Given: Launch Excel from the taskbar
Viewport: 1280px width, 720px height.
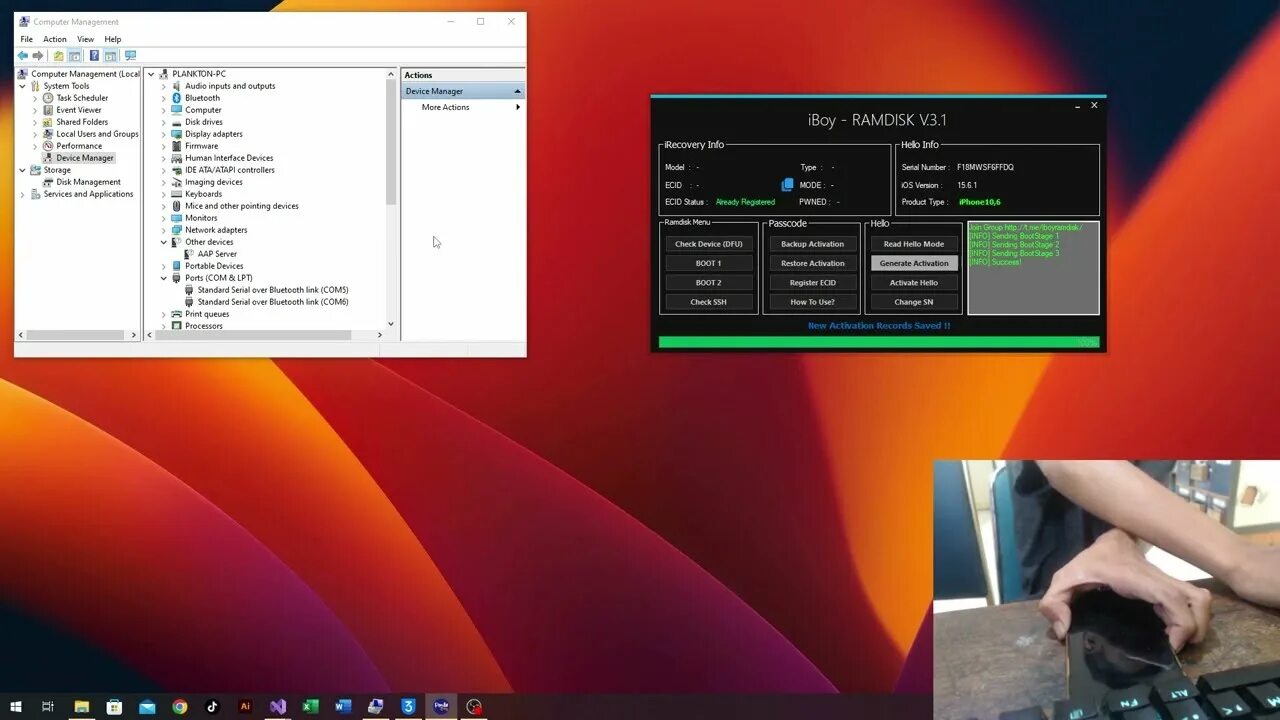Looking at the screenshot, I should pos(310,706).
